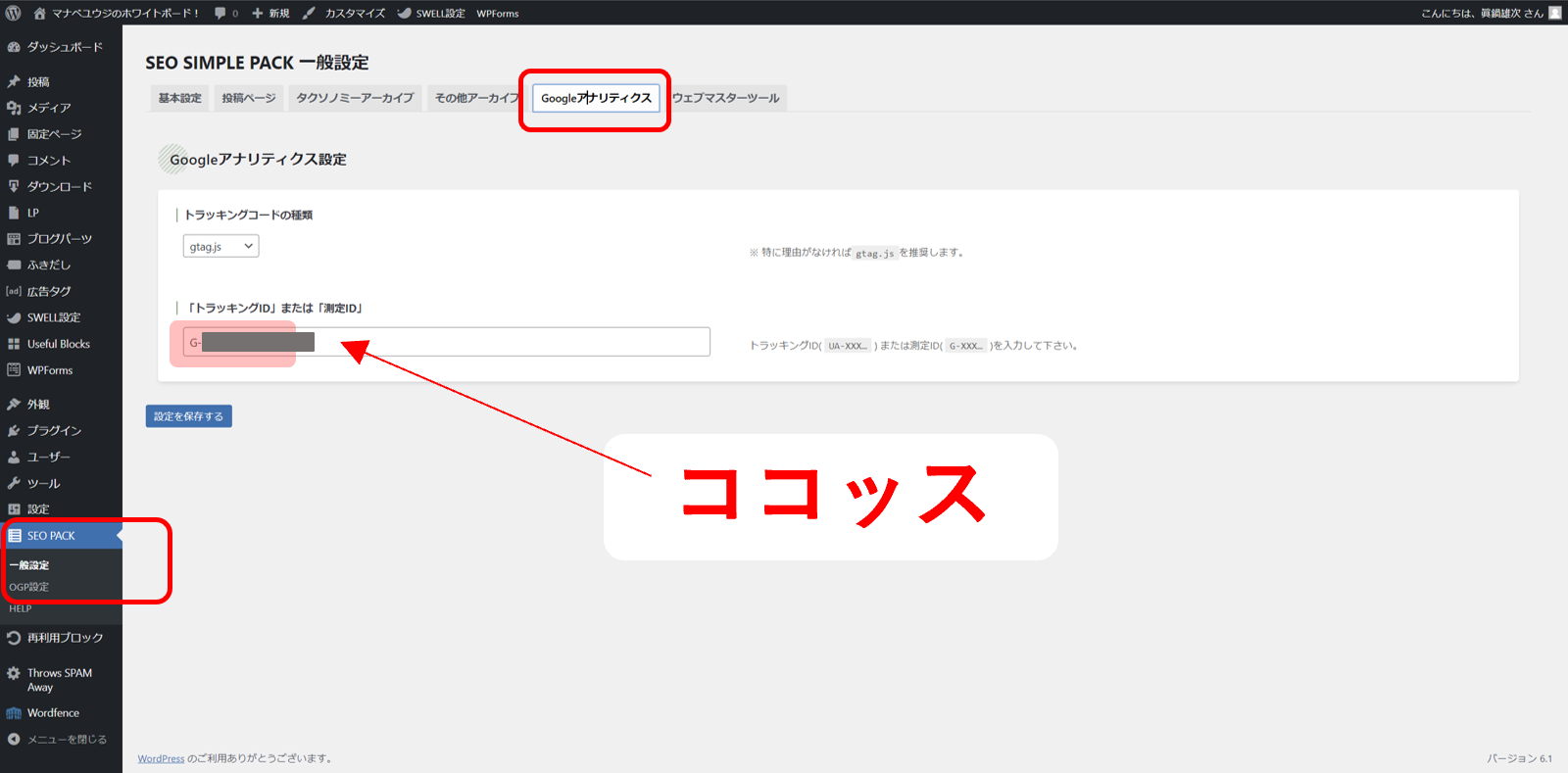Click the Wordfence shield icon

tap(14, 713)
